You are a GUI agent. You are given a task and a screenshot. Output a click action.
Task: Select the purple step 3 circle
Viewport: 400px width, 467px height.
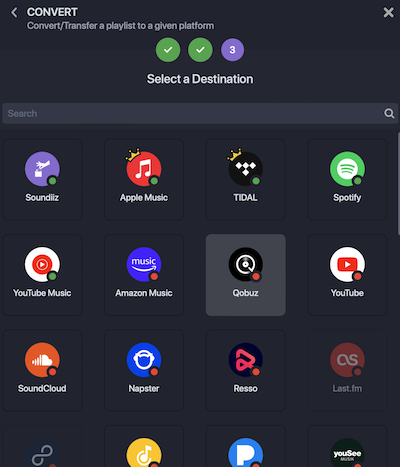(x=232, y=50)
